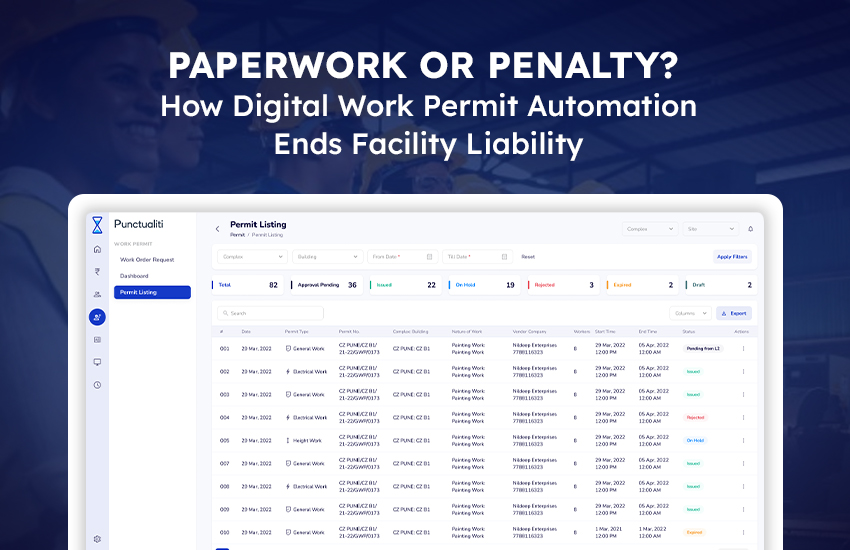Click the Expired badge in row 010
Image resolution: width=850 pixels, height=550 pixels.
click(694, 532)
